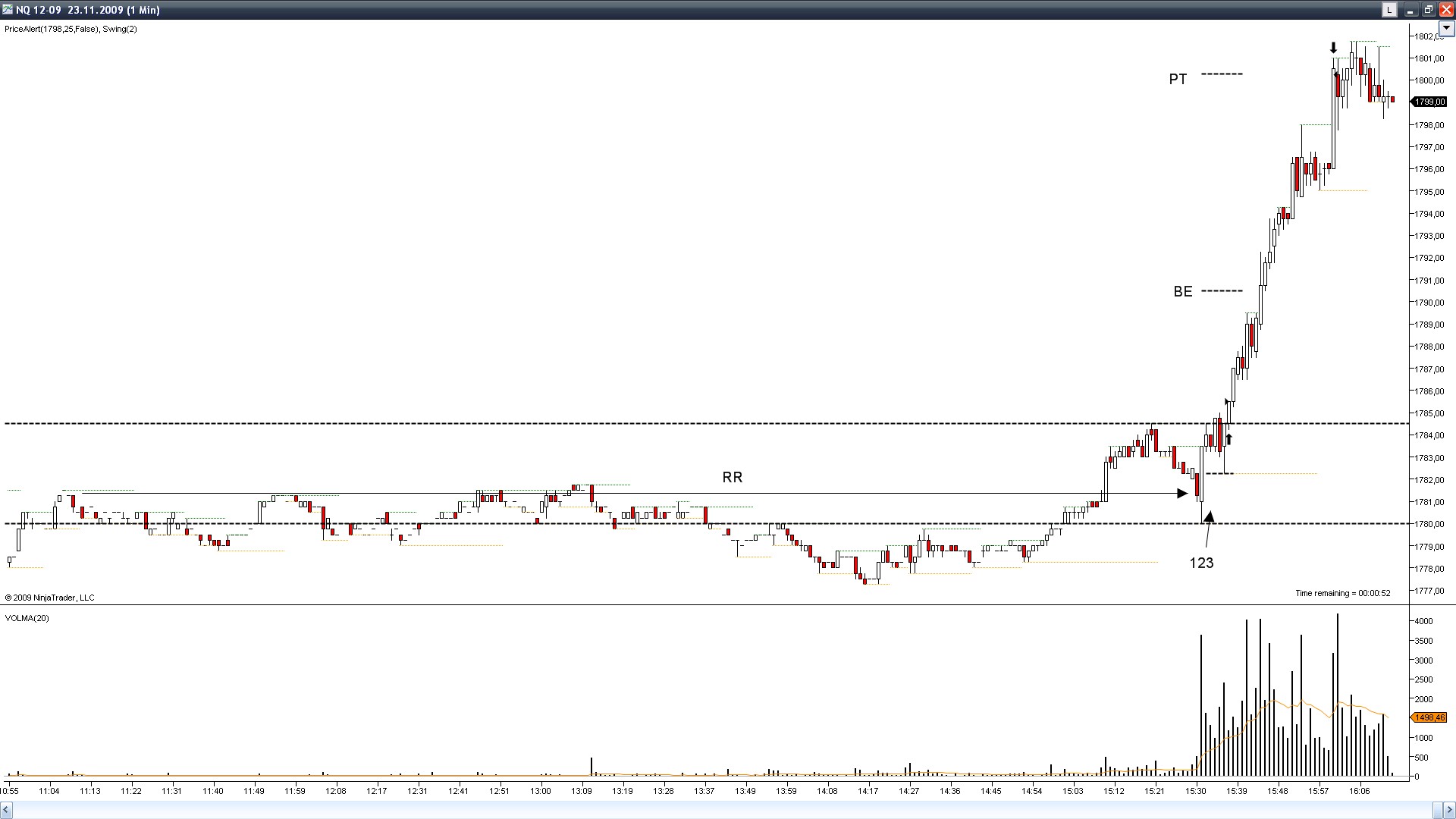Click the current price marker 1799,00
The height and width of the screenshot is (819, 1456).
pos(1429,102)
